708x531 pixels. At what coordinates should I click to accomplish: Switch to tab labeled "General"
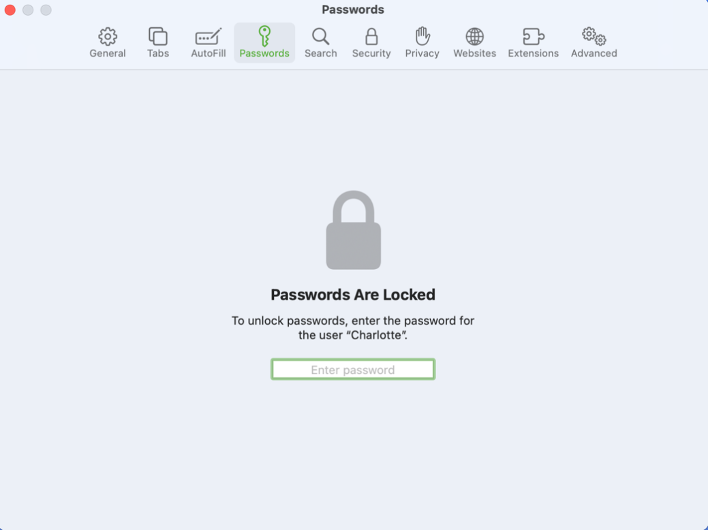(107, 54)
